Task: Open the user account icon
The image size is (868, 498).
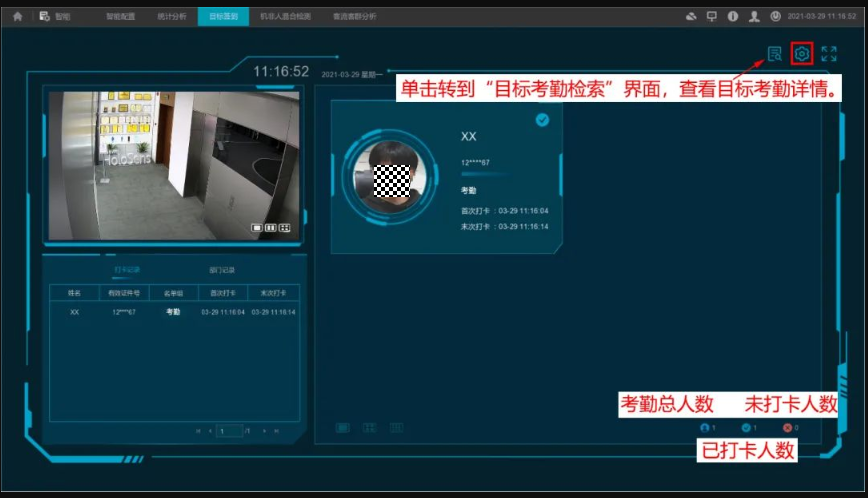Action: point(754,16)
